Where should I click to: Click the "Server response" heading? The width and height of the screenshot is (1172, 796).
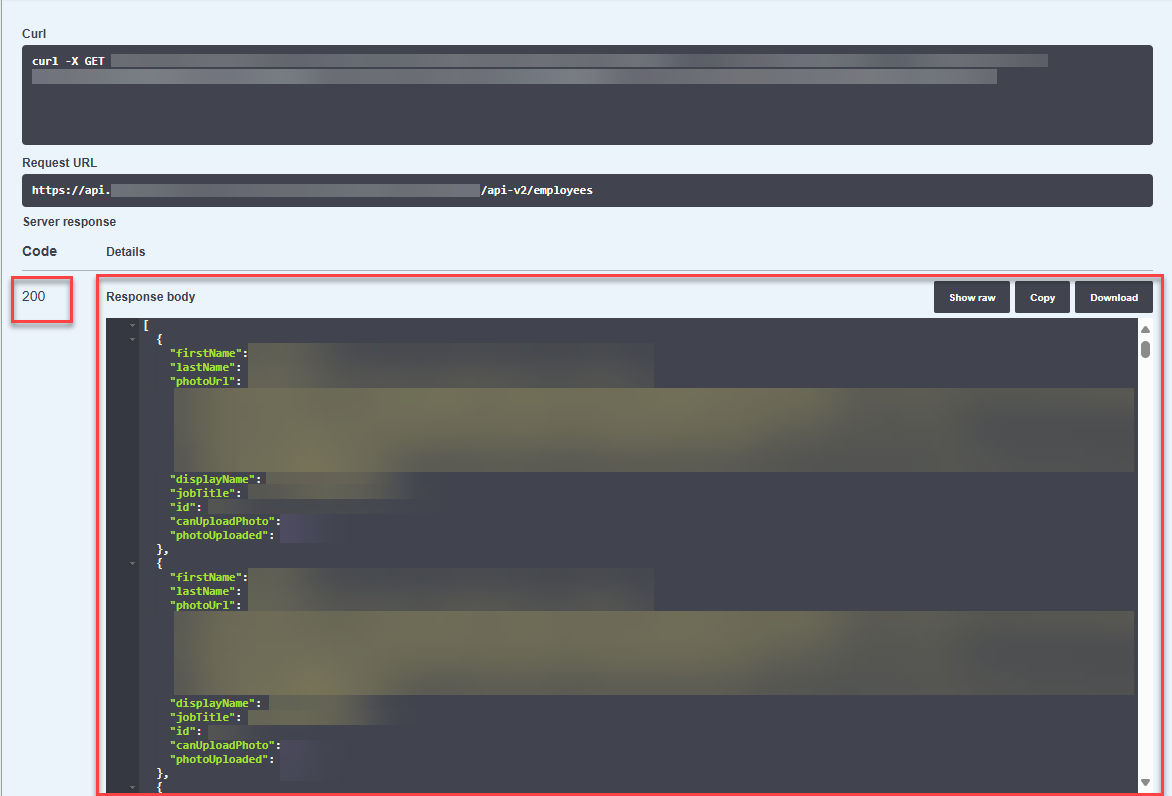tap(70, 222)
